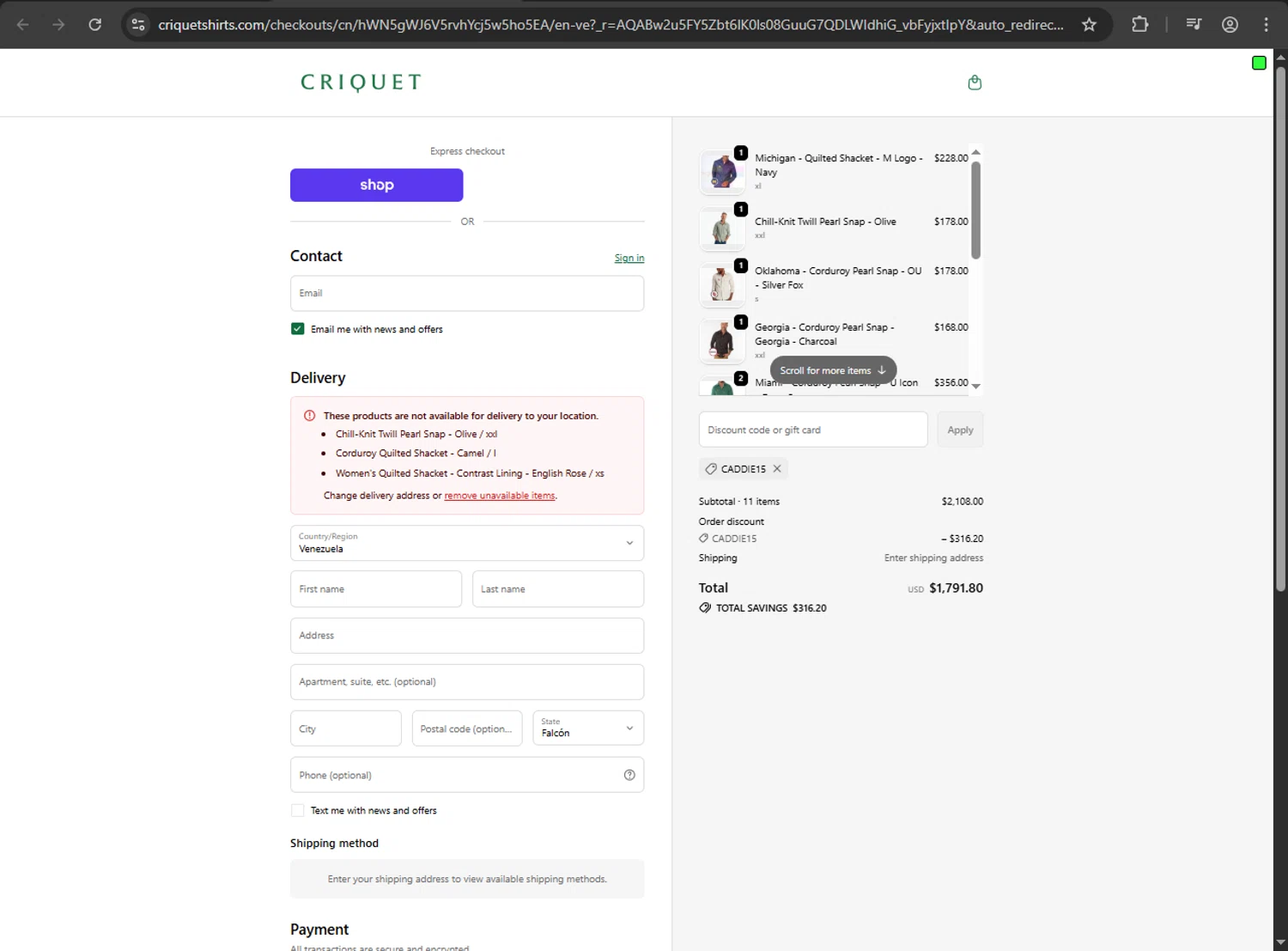
Task: Focus the Postal code field
Action: pos(467,728)
